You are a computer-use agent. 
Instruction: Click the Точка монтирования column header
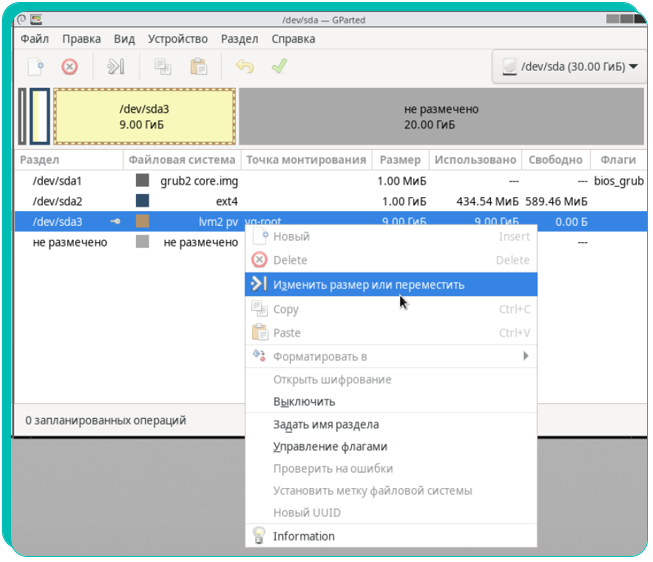[x=306, y=160]
